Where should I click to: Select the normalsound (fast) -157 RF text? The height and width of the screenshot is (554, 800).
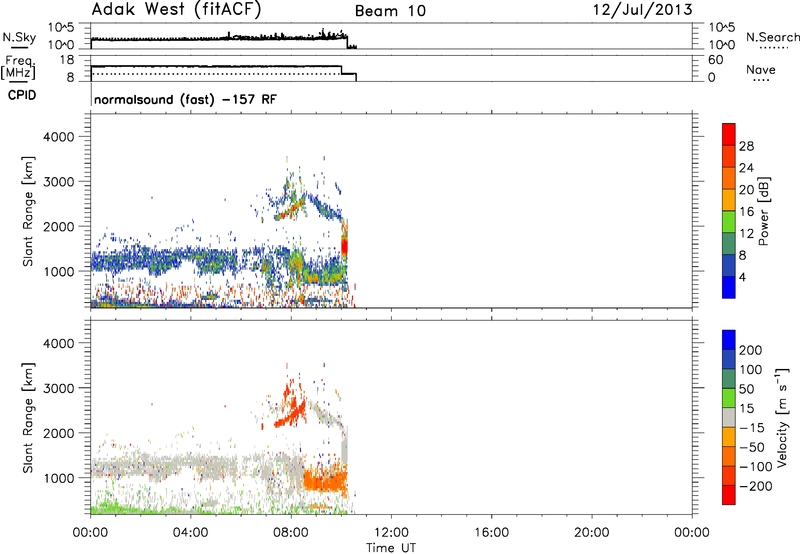[185, 99]
